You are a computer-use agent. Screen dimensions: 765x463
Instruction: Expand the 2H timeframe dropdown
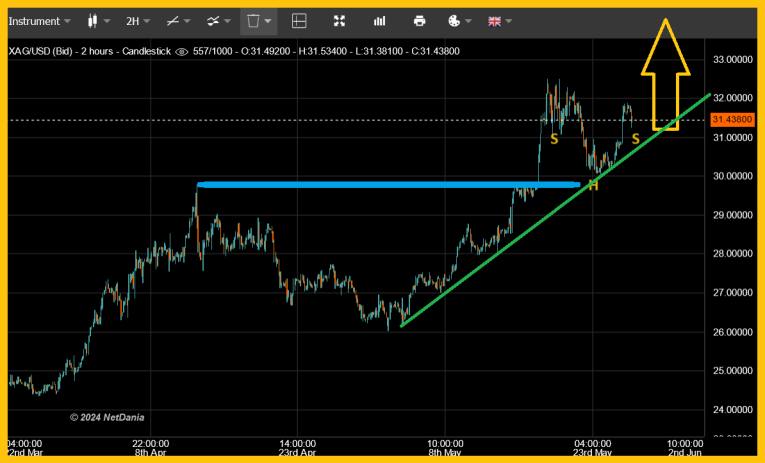[132, 21]
